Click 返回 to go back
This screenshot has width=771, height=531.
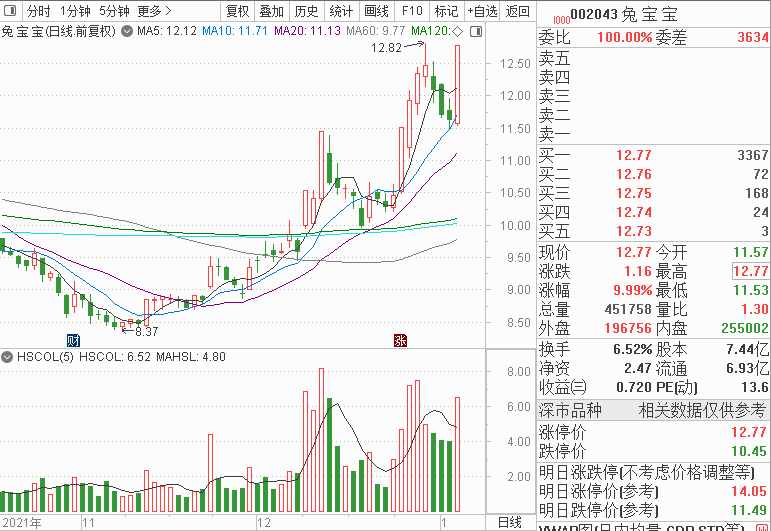[518, 11]
